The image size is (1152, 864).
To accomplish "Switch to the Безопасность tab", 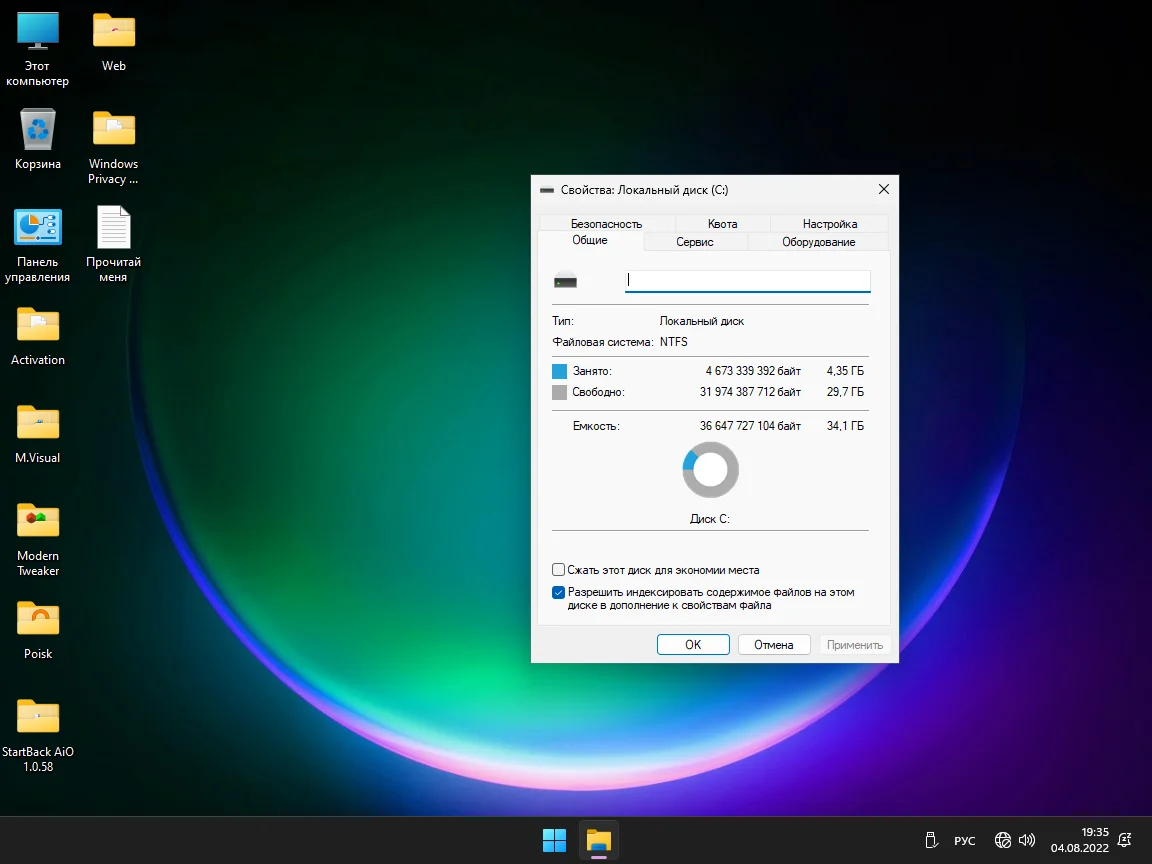I will pyautogui.click(x=606, y=224).
